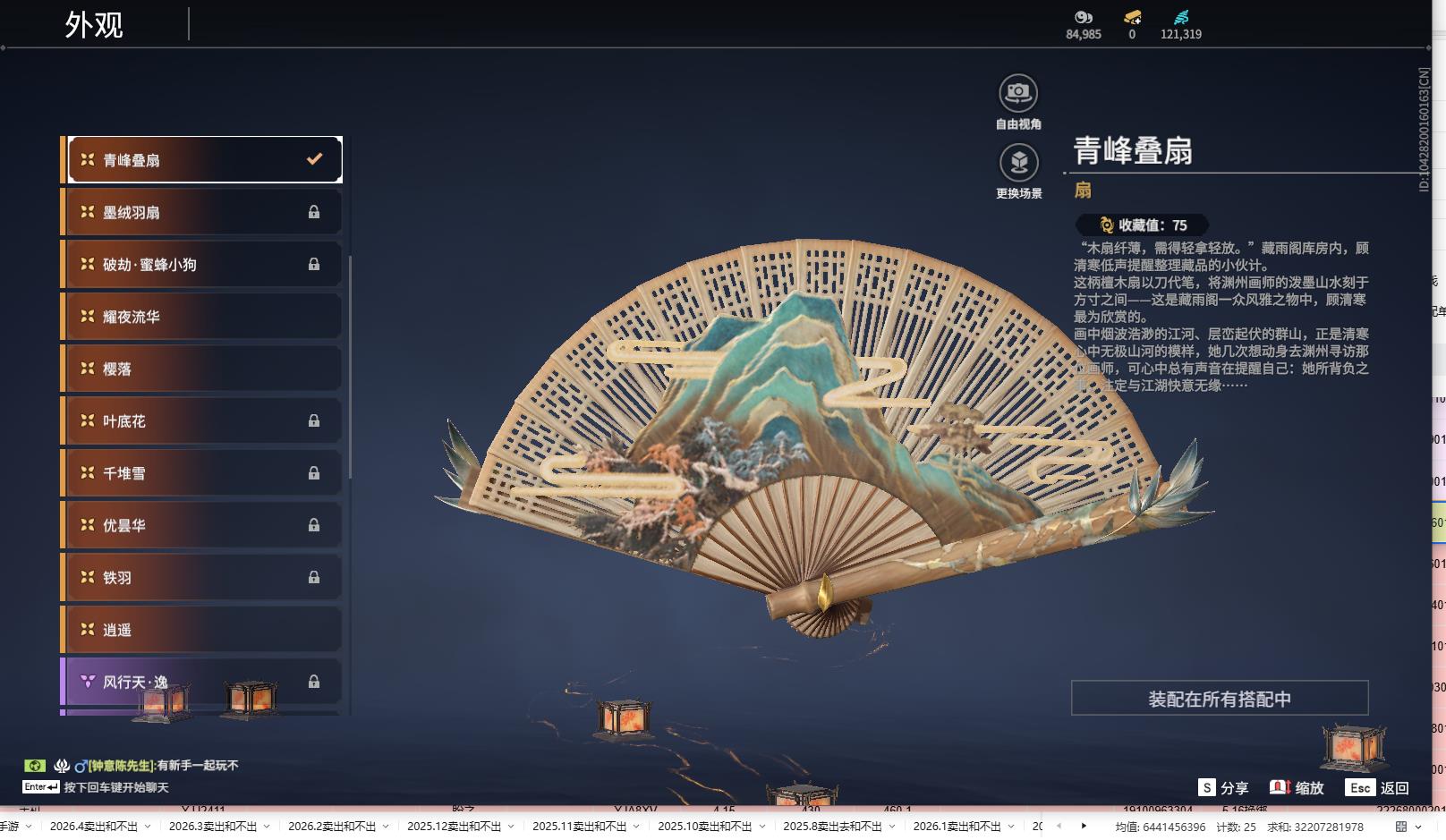Expand hidden sheets with the right arrow

[x=1084, y=827]
